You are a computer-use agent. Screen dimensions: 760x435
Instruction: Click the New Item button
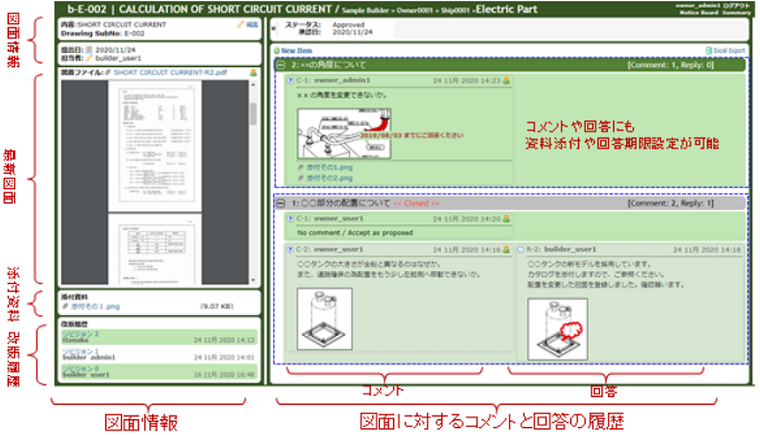(293, 50)
